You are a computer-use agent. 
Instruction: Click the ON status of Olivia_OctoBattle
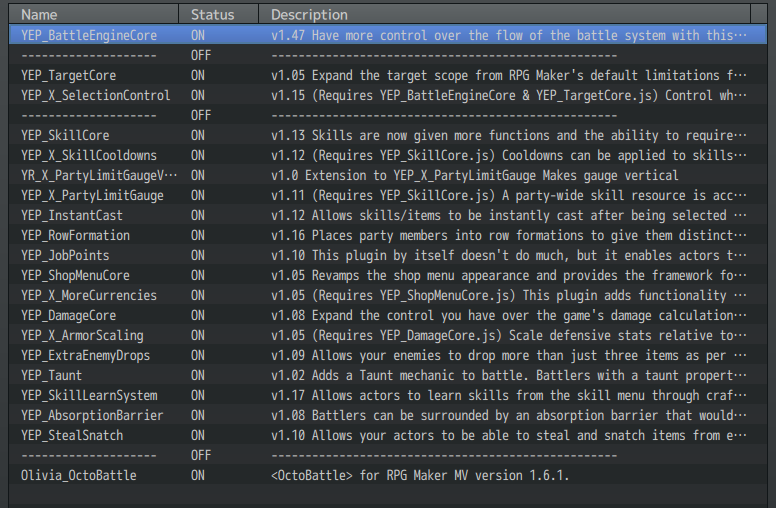coord(198,475)
